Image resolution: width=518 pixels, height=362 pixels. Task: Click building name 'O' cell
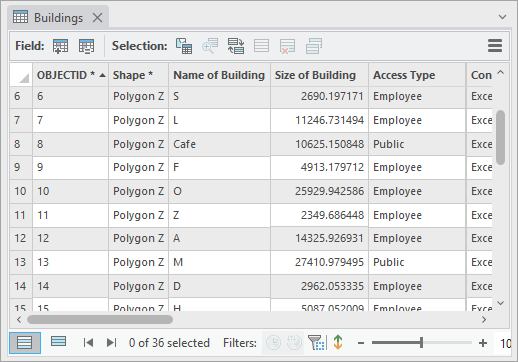tap(219, 191)
